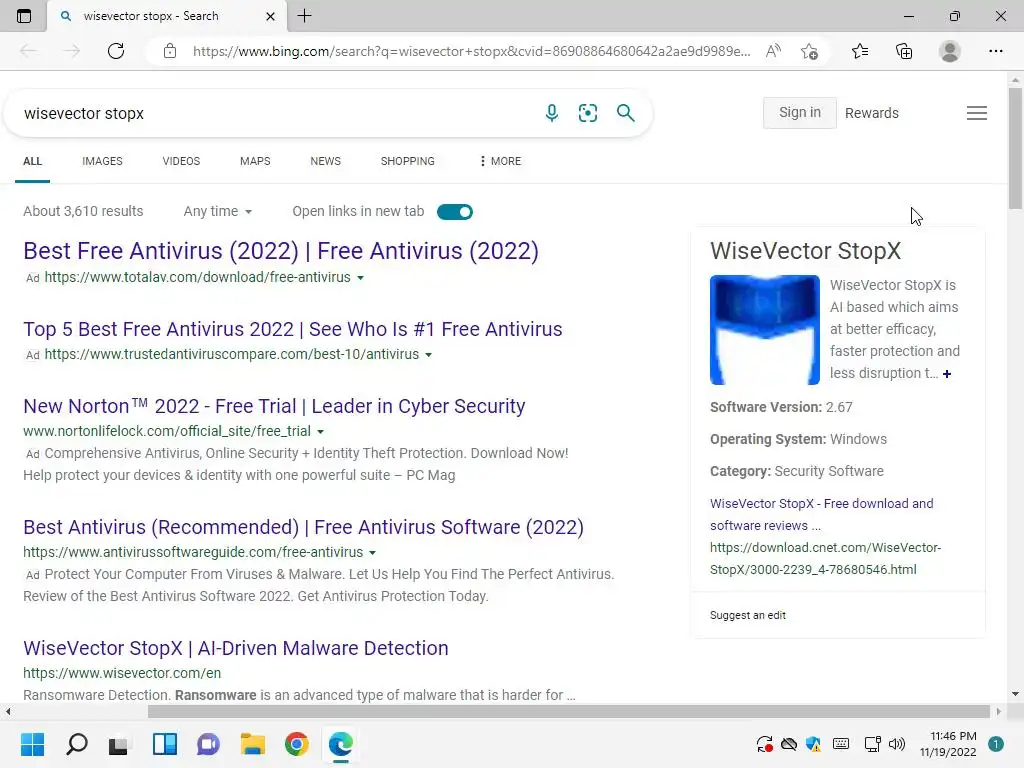Open Top 5 Best Free Antivirus 2022 result
This screenshot has width=1024, height=768.
click(293, 329)
